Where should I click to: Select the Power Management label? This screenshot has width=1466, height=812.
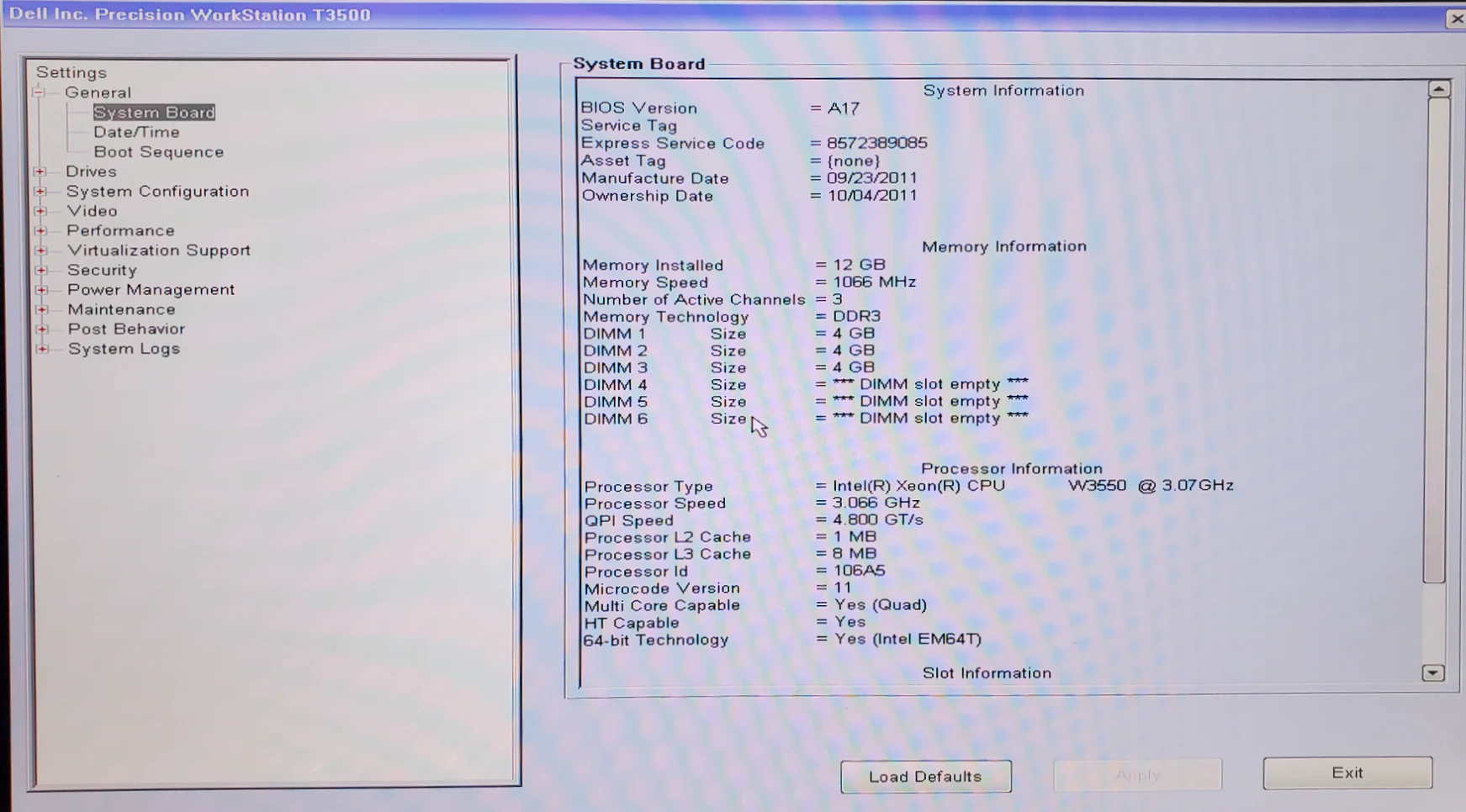151,290
